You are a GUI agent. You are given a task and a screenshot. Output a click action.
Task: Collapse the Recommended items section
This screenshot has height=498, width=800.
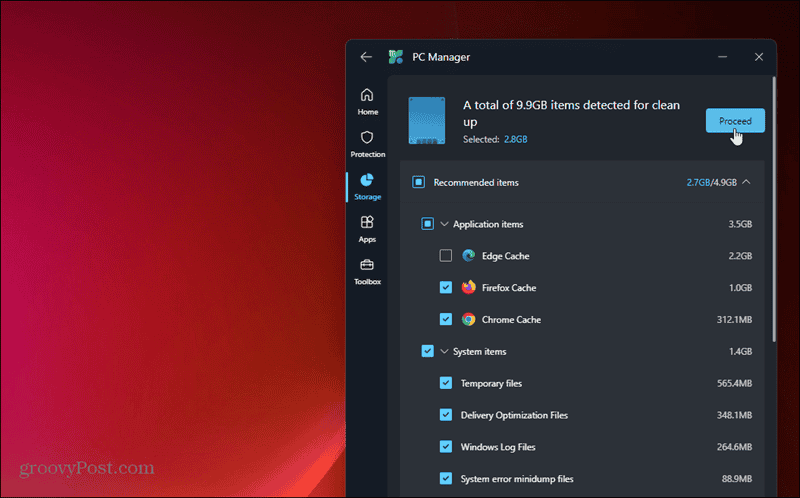tap(746, 182)
